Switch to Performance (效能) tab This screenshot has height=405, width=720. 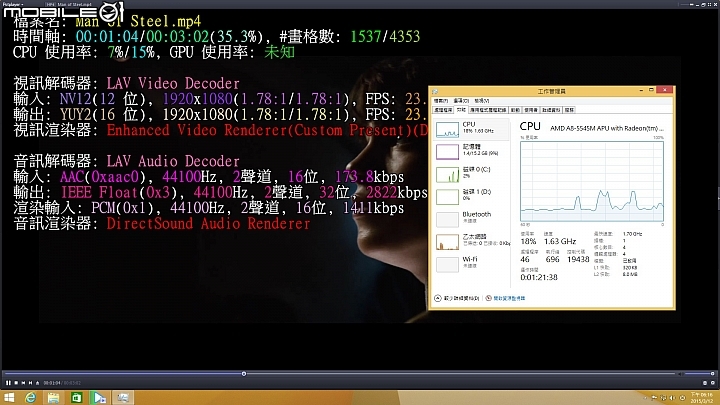(x=461, y=110)
